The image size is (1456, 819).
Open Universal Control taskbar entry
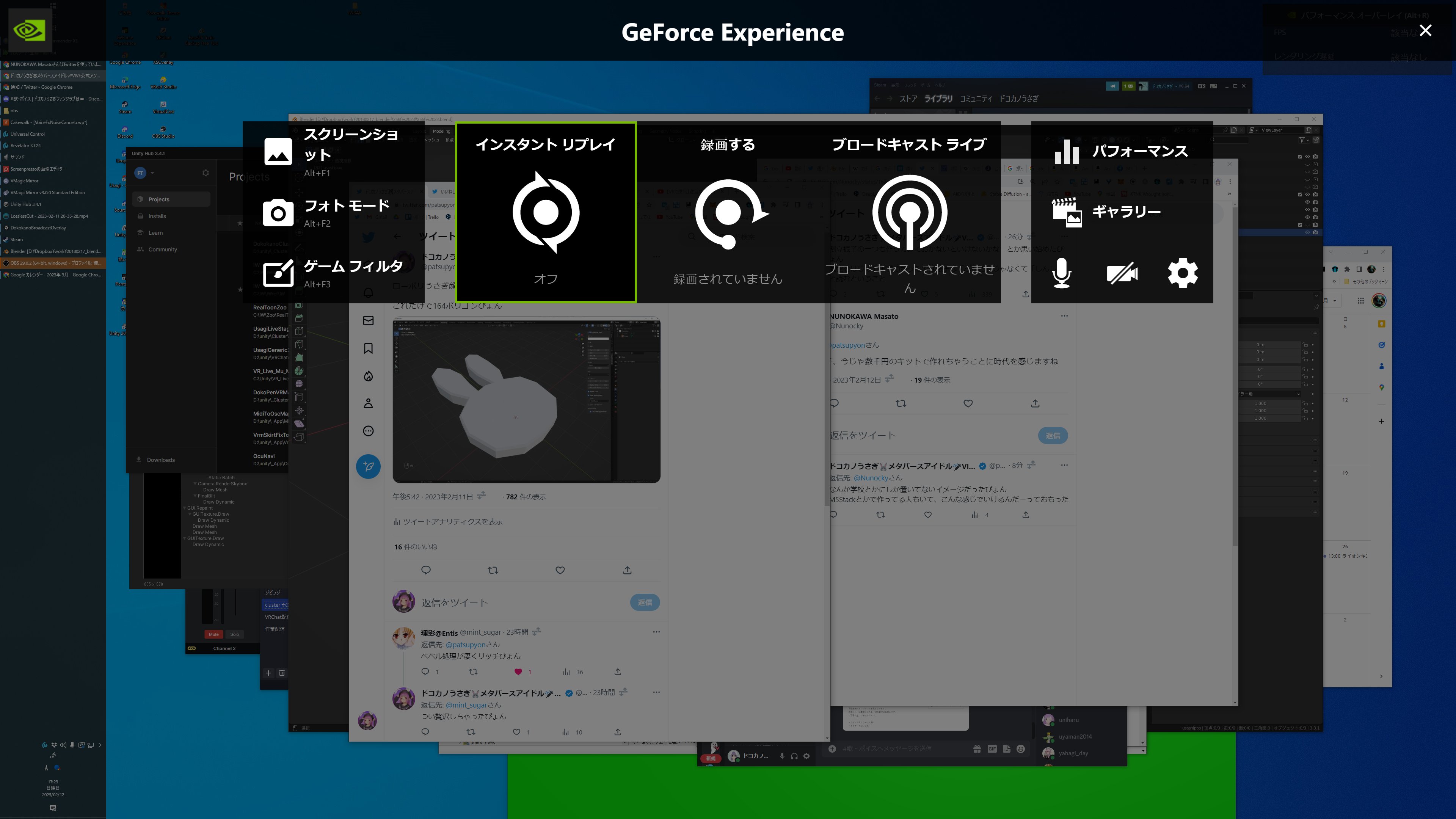(x=53, y=134)
